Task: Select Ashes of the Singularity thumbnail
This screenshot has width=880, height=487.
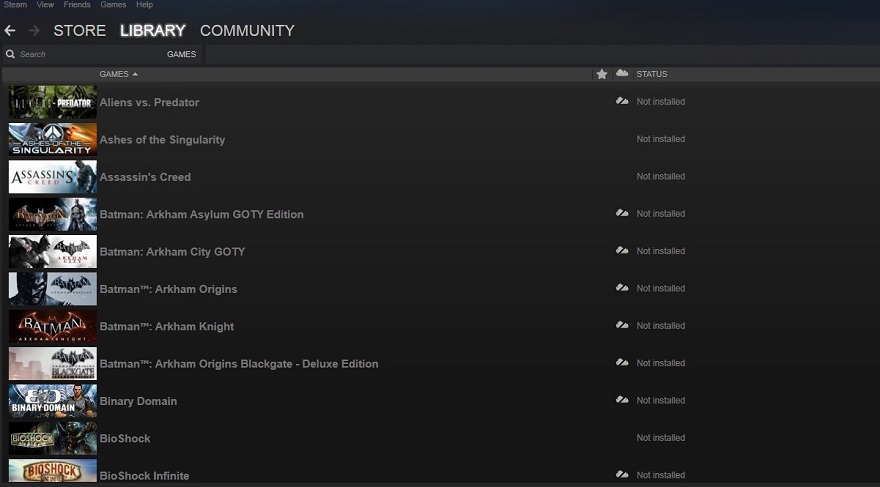Action: pyautogui.click(x=53, y=139)
